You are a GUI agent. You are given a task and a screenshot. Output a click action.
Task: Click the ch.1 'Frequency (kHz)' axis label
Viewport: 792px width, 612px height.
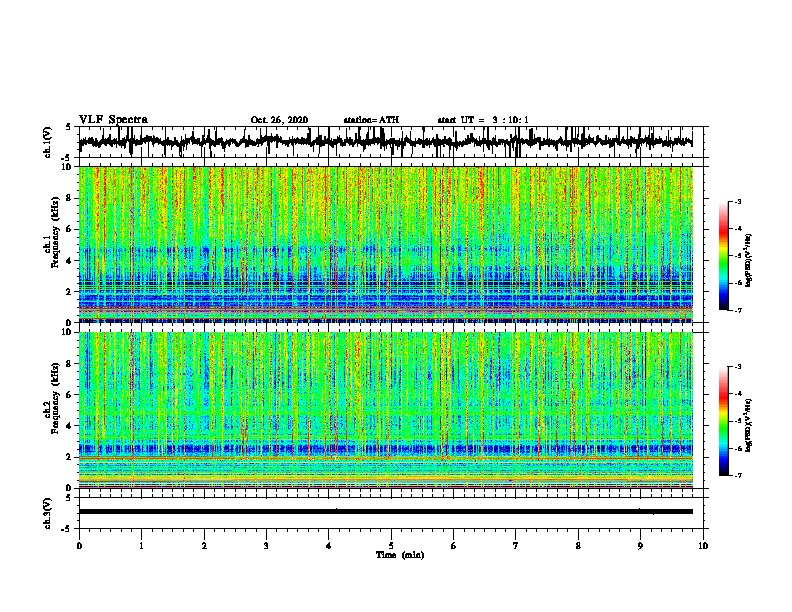coord(55,233)
